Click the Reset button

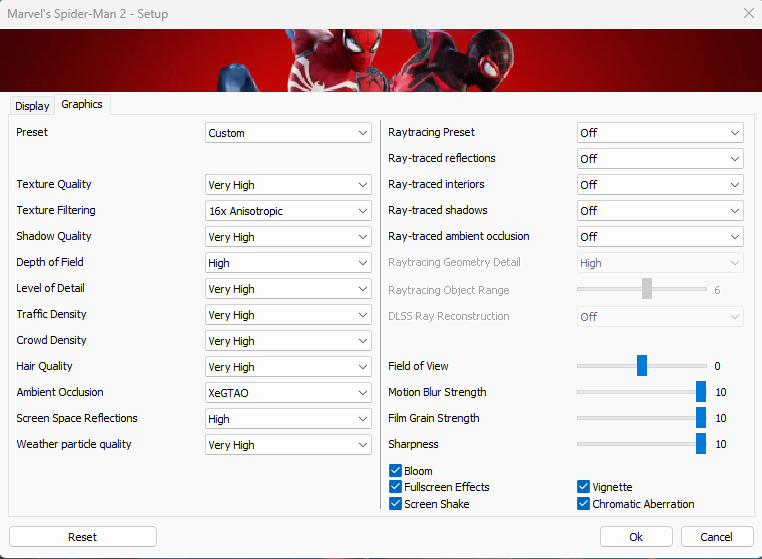click(83, 537)
